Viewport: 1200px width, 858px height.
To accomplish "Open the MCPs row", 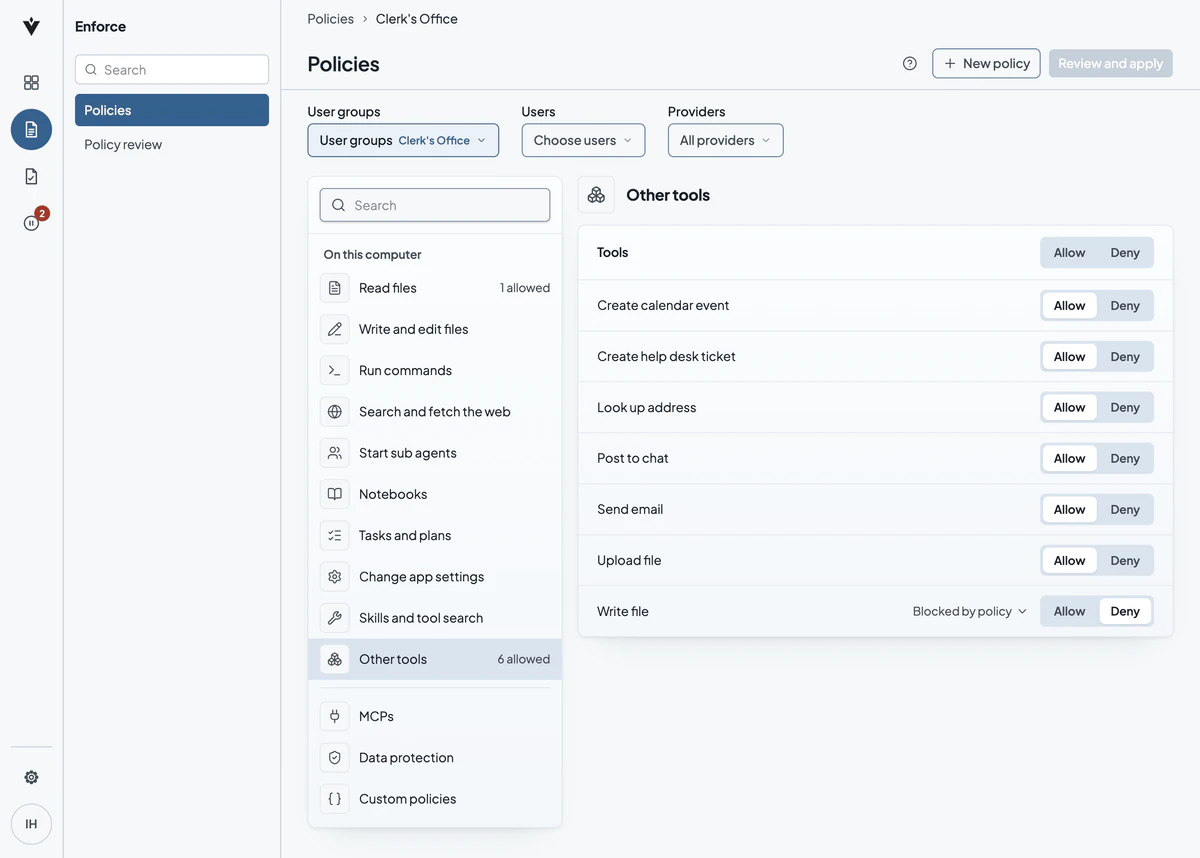I will coord(435,716).
